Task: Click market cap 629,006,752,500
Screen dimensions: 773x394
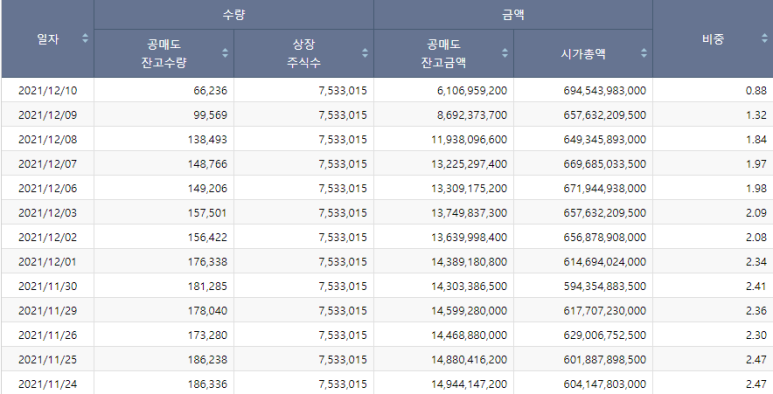Action: click(x=605, y=335)
